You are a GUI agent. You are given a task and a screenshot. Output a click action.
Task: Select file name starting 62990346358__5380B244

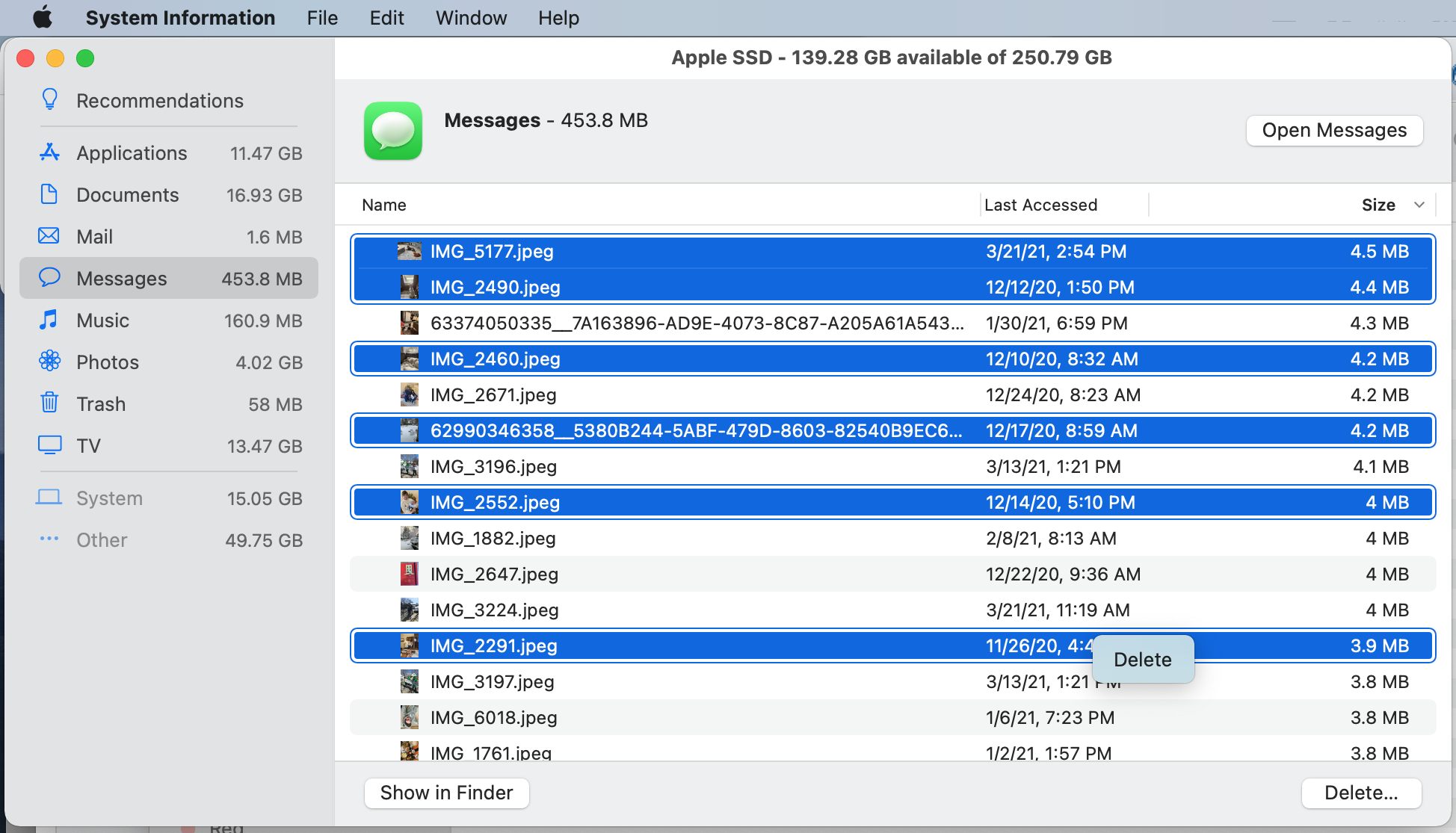click(697, 430)
